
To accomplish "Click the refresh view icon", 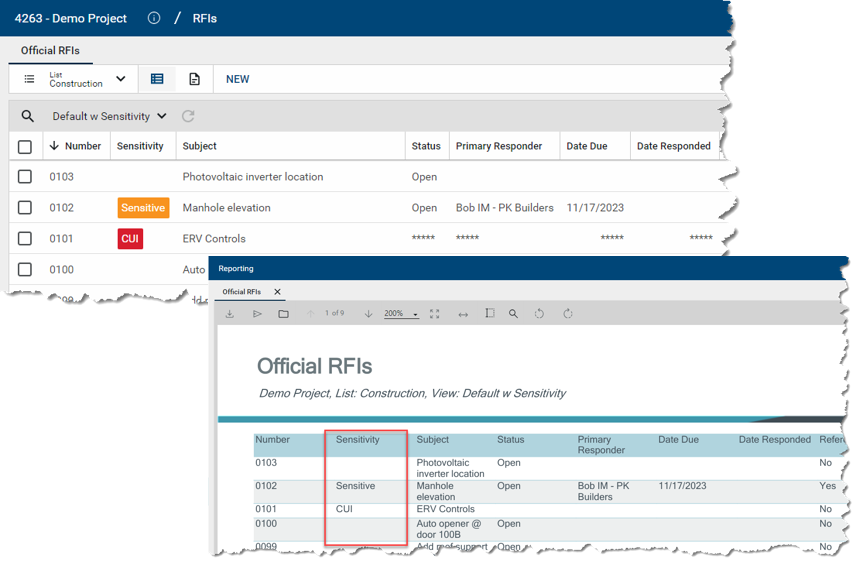I will 188,117.
